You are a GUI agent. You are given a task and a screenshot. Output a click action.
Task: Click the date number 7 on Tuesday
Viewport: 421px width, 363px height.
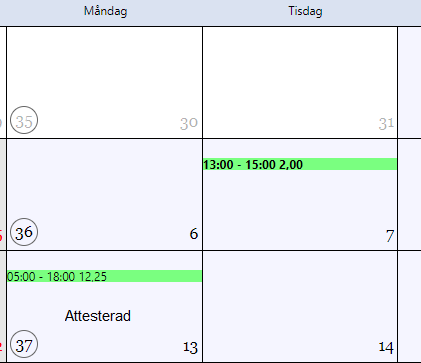coord(390,236)
